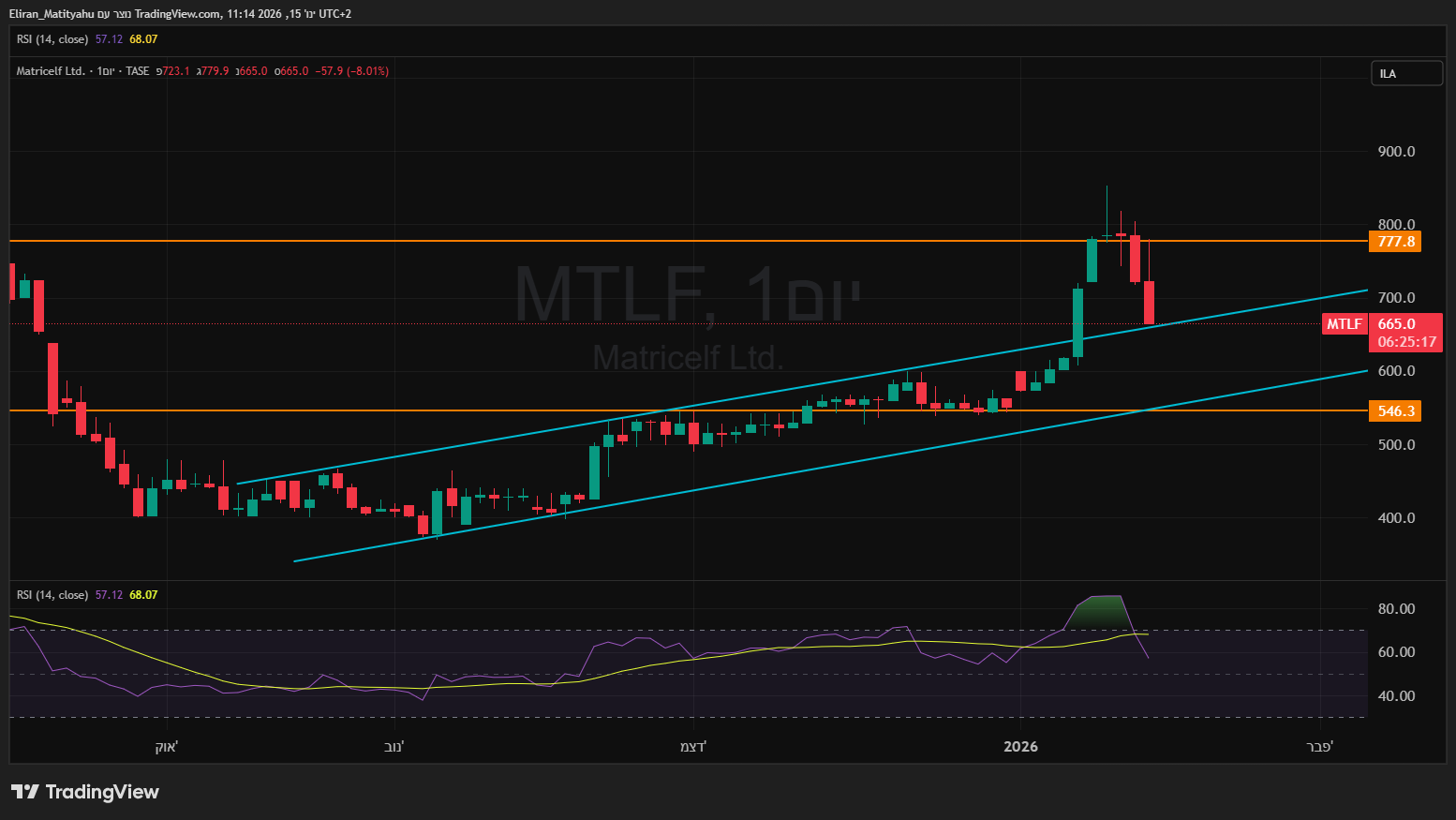Image resolution: width=1456 pixels, height=820 pixels.
Task: Click the 60.00 RSI scale label
Action: pos(1396,652)
